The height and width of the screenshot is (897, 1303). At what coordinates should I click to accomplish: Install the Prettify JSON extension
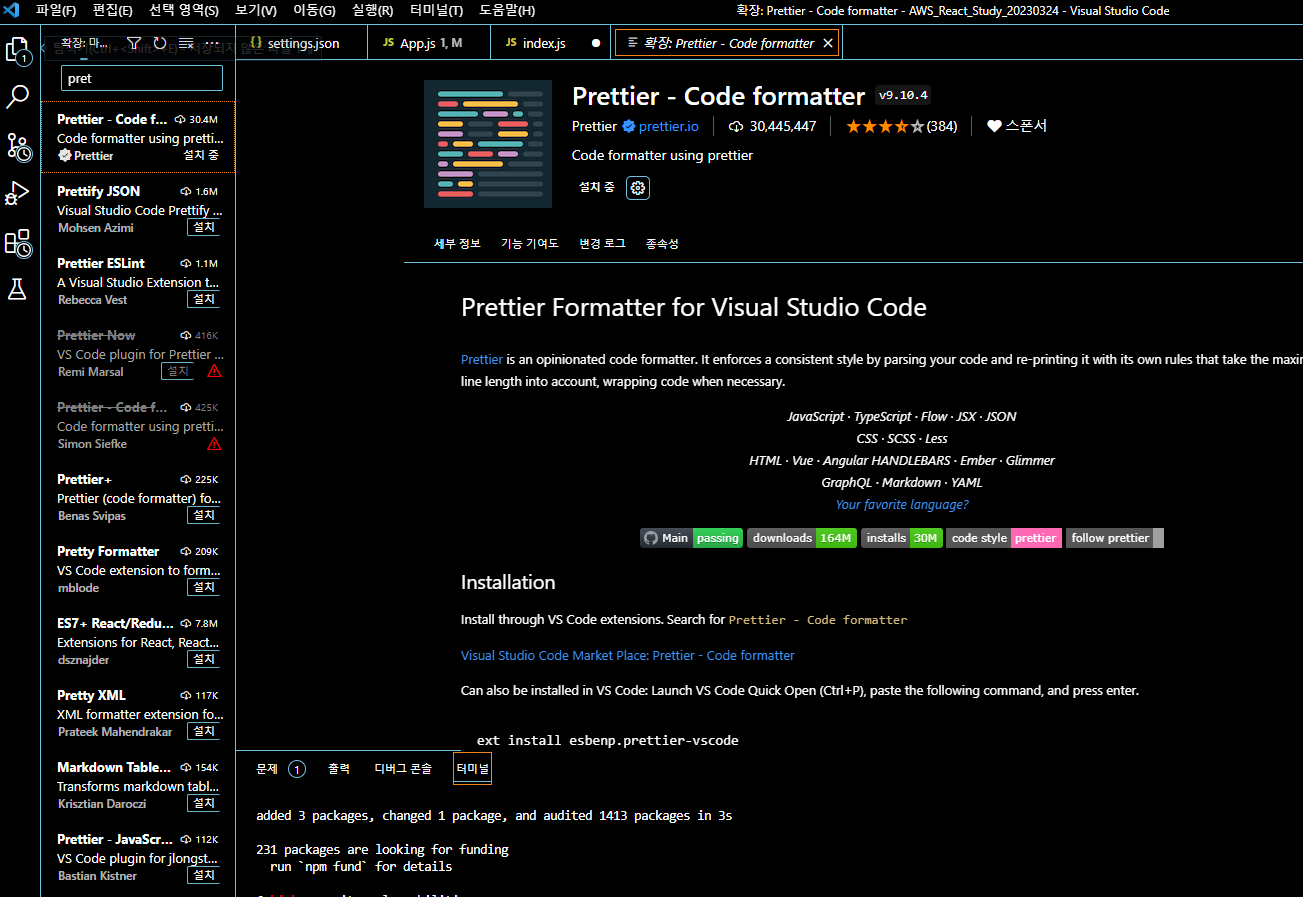point(204,228)
